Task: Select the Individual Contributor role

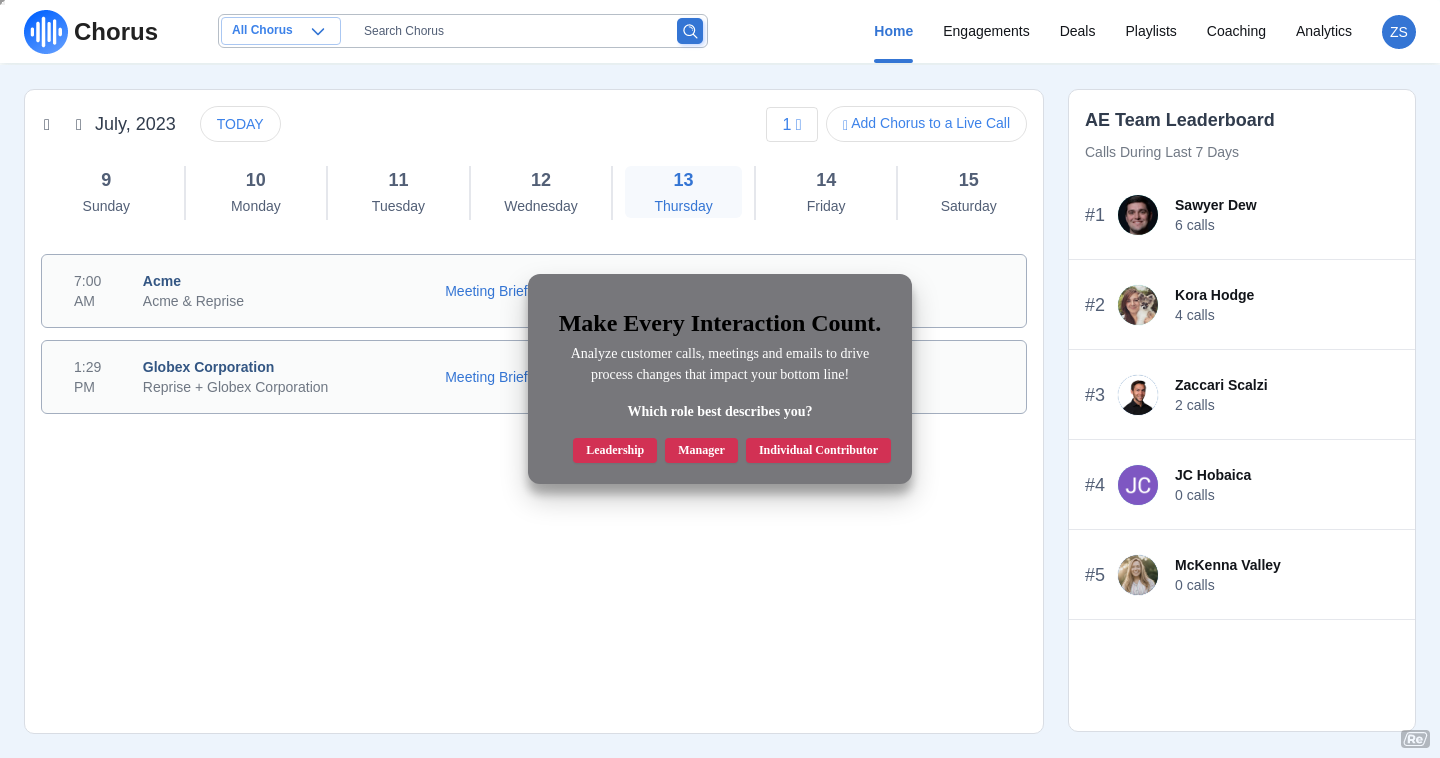Action: click(817, 450)
